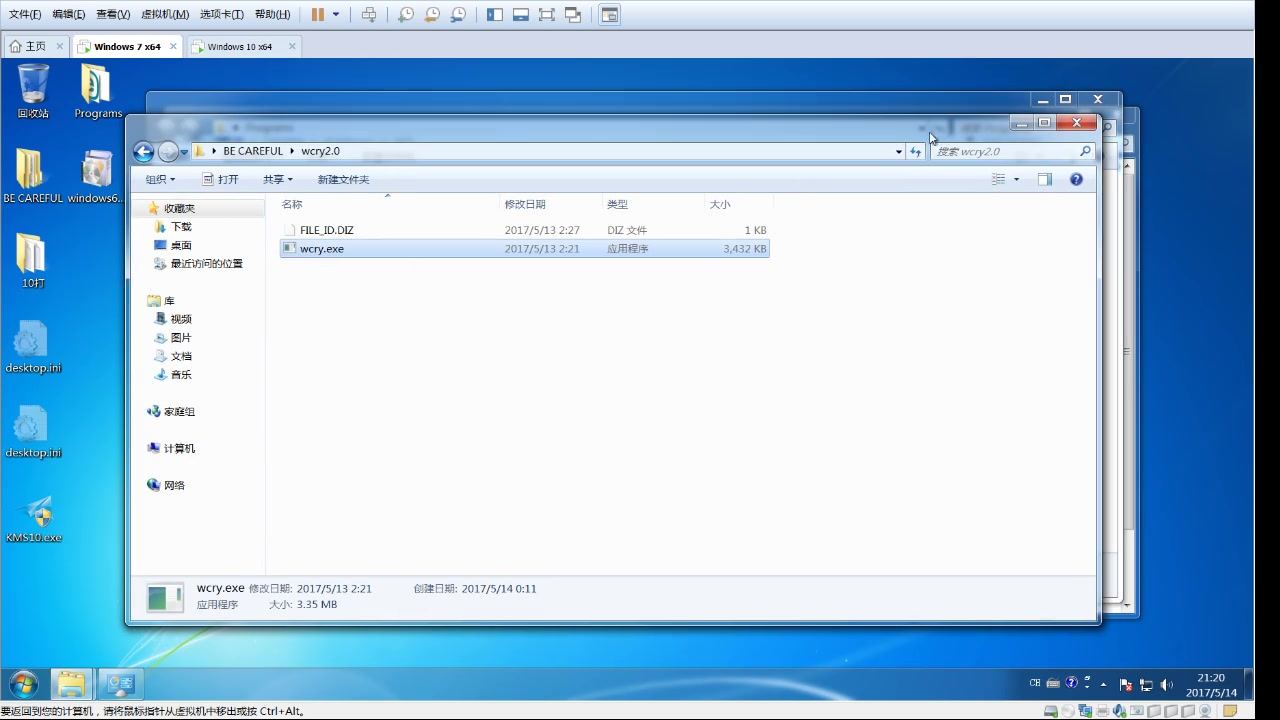
Task: Select the KMS10.exe desktop icon
Action: pos(34,518)
